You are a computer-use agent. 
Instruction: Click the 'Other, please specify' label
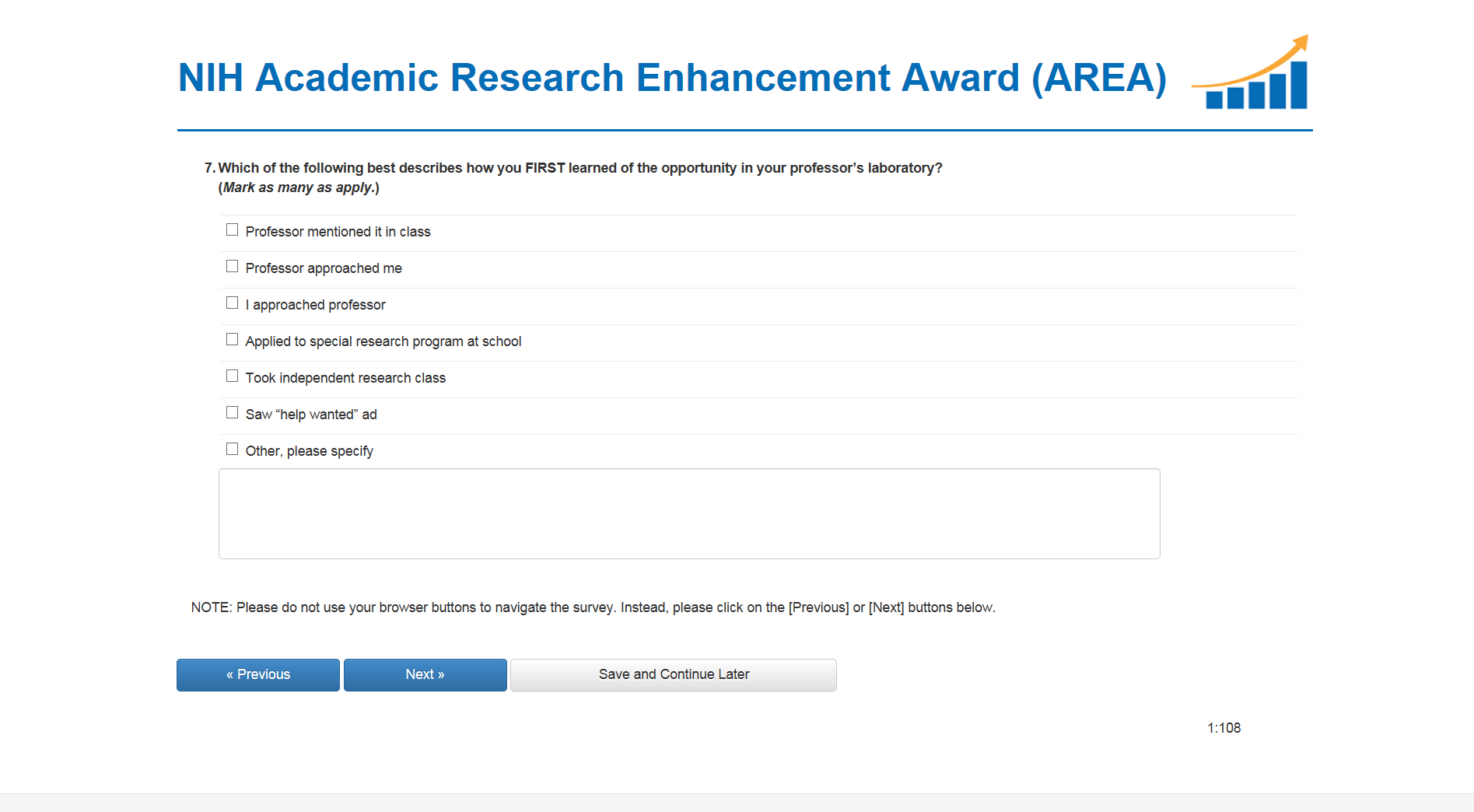309,451
